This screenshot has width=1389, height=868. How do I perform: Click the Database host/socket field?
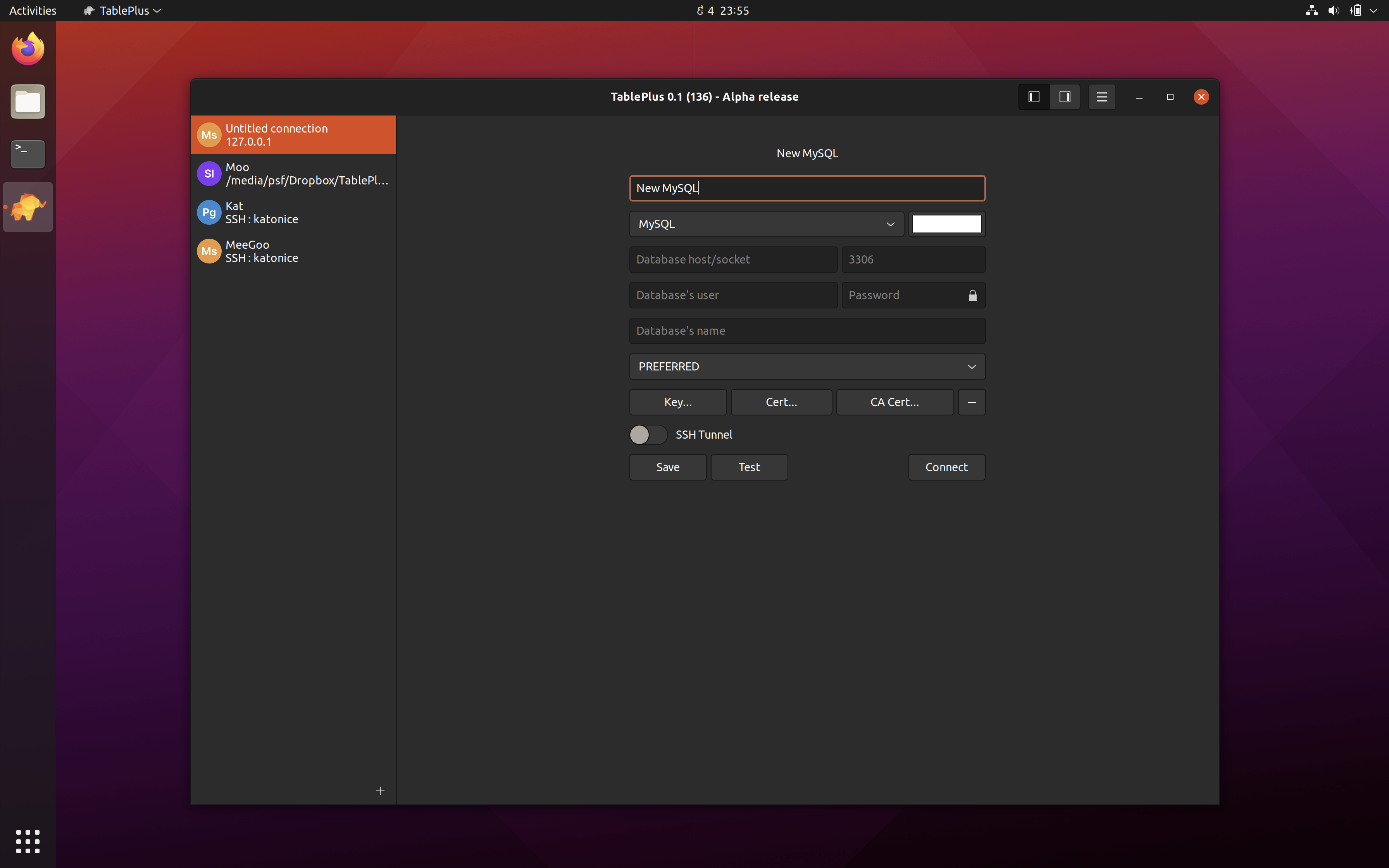point(733,260)
